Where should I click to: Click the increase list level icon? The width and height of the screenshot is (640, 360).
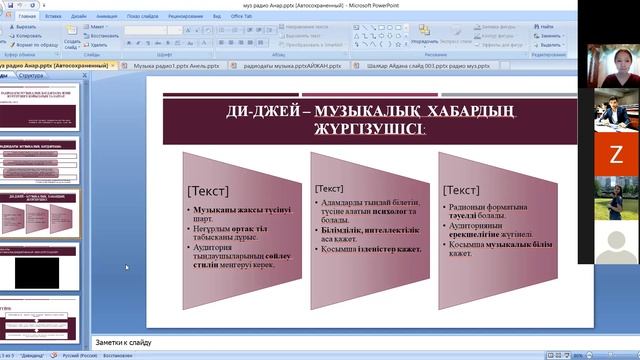click(x=259, y=30)
